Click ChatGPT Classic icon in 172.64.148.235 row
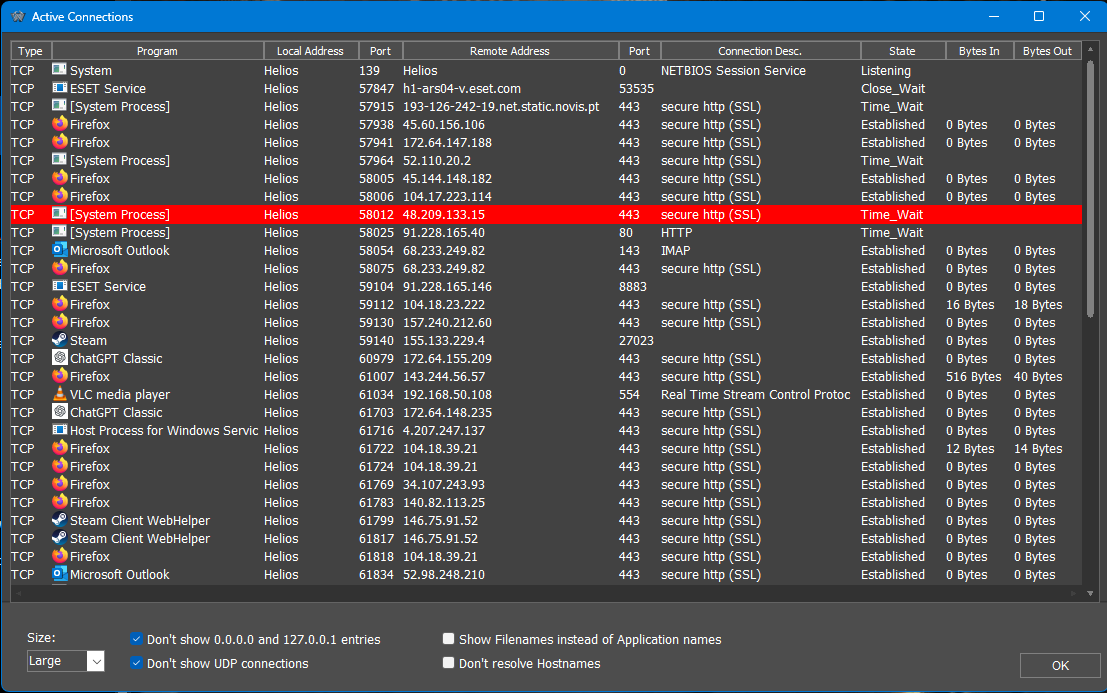 point(59,412)
